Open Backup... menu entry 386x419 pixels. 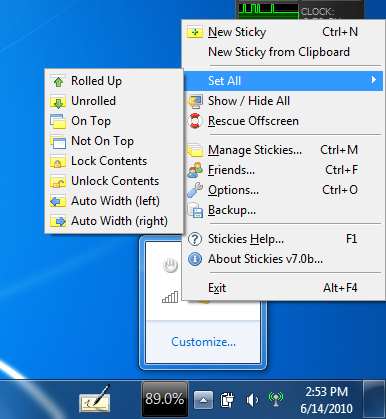tap(283, 210)
